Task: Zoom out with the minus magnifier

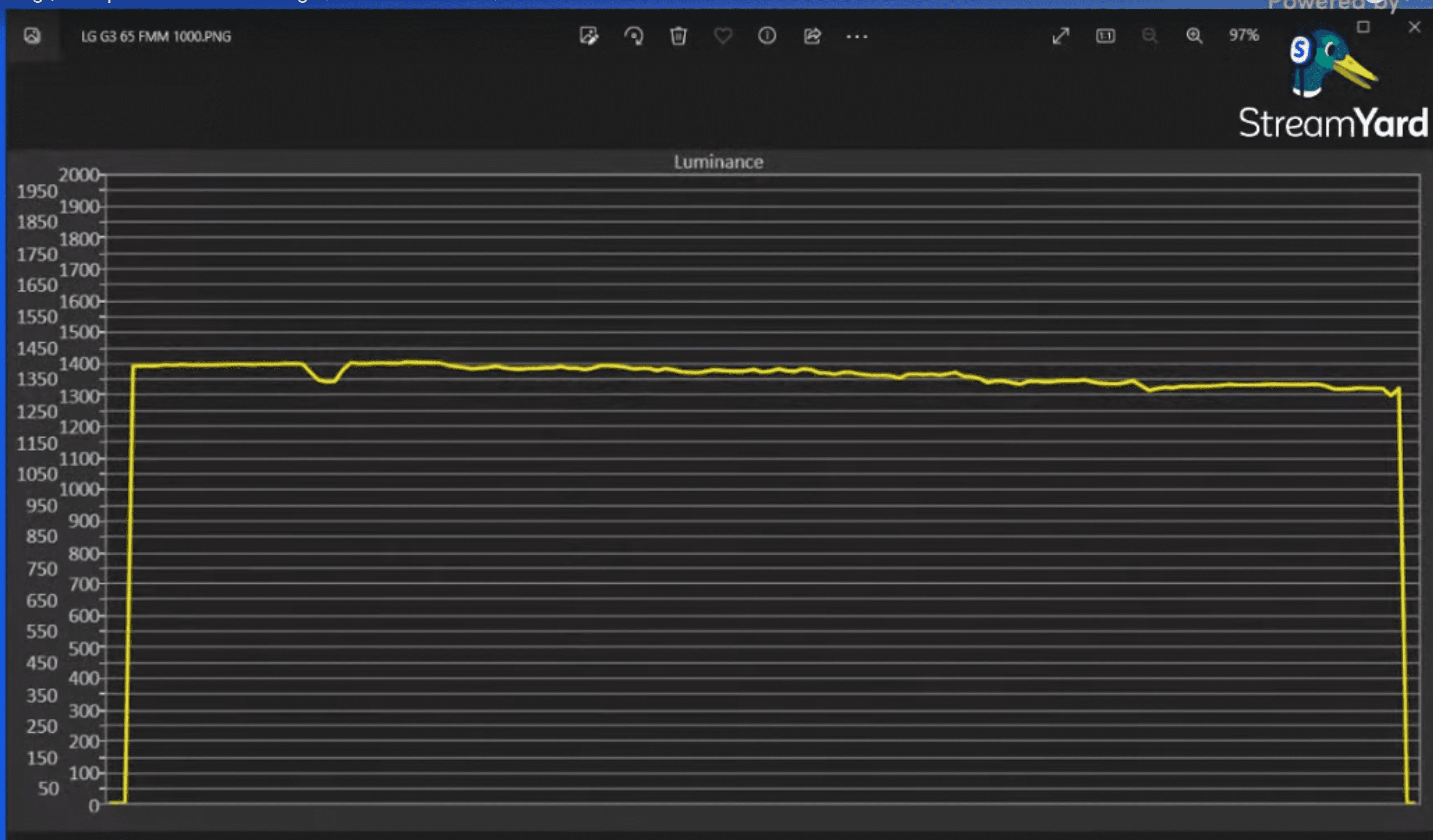Action: tap(1149, 36)
